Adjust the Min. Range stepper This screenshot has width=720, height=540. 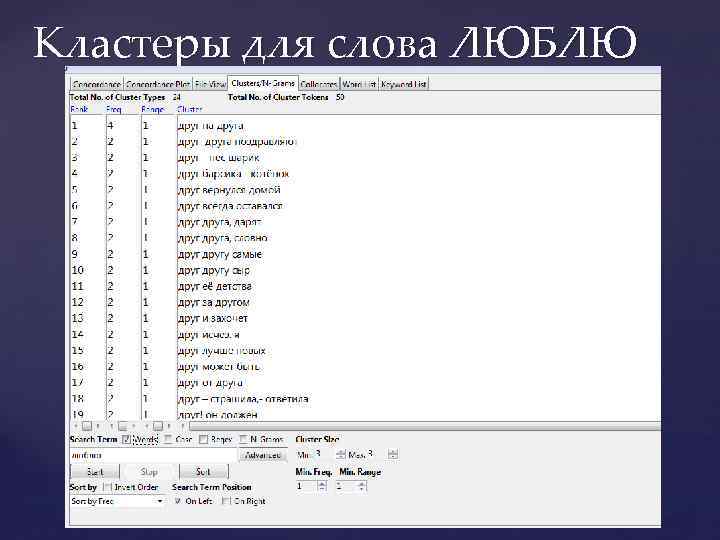click(x=362, y=486)
